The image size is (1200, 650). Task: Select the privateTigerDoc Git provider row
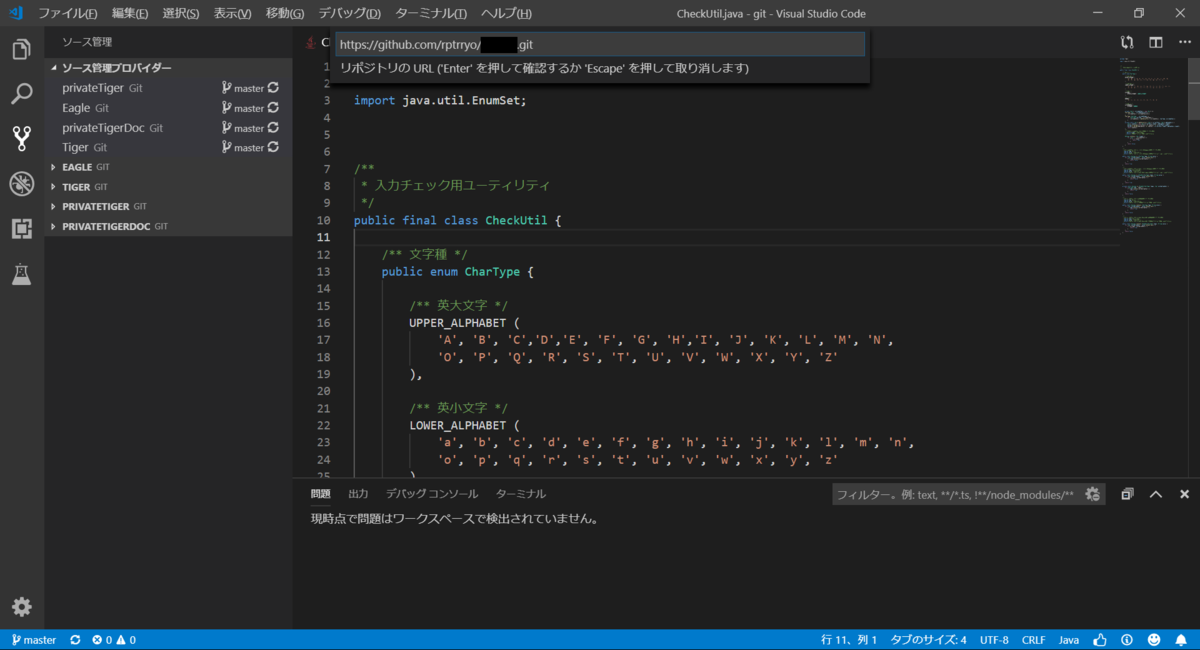click(170, 128)
